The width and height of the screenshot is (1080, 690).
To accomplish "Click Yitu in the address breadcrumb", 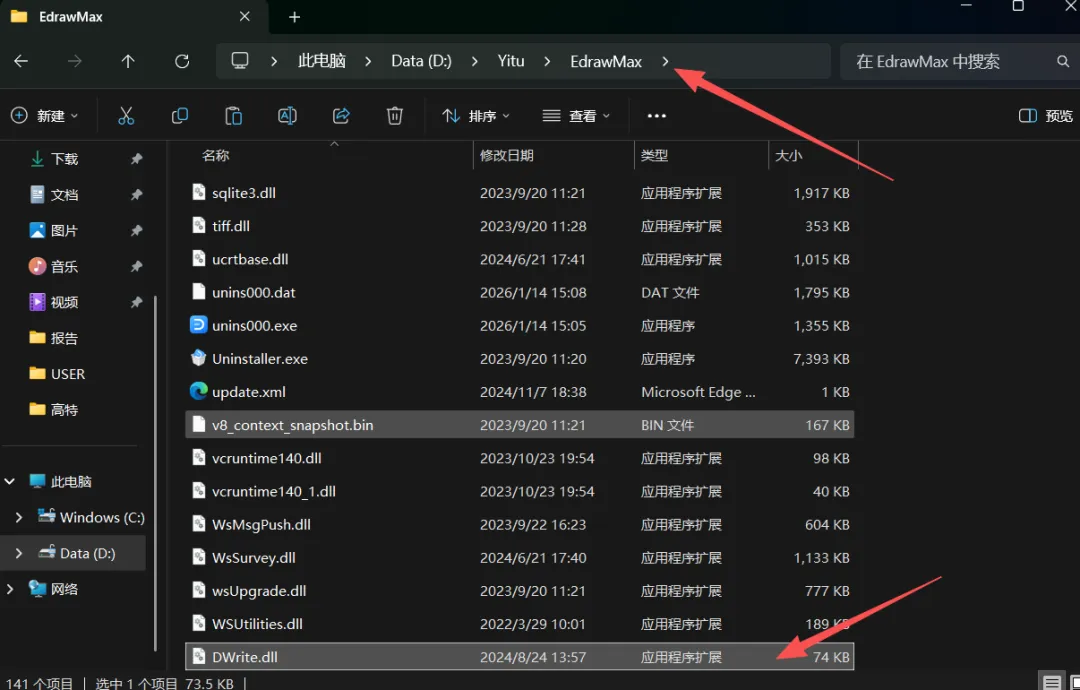I will pyautogui.click(x=511, y=61).
